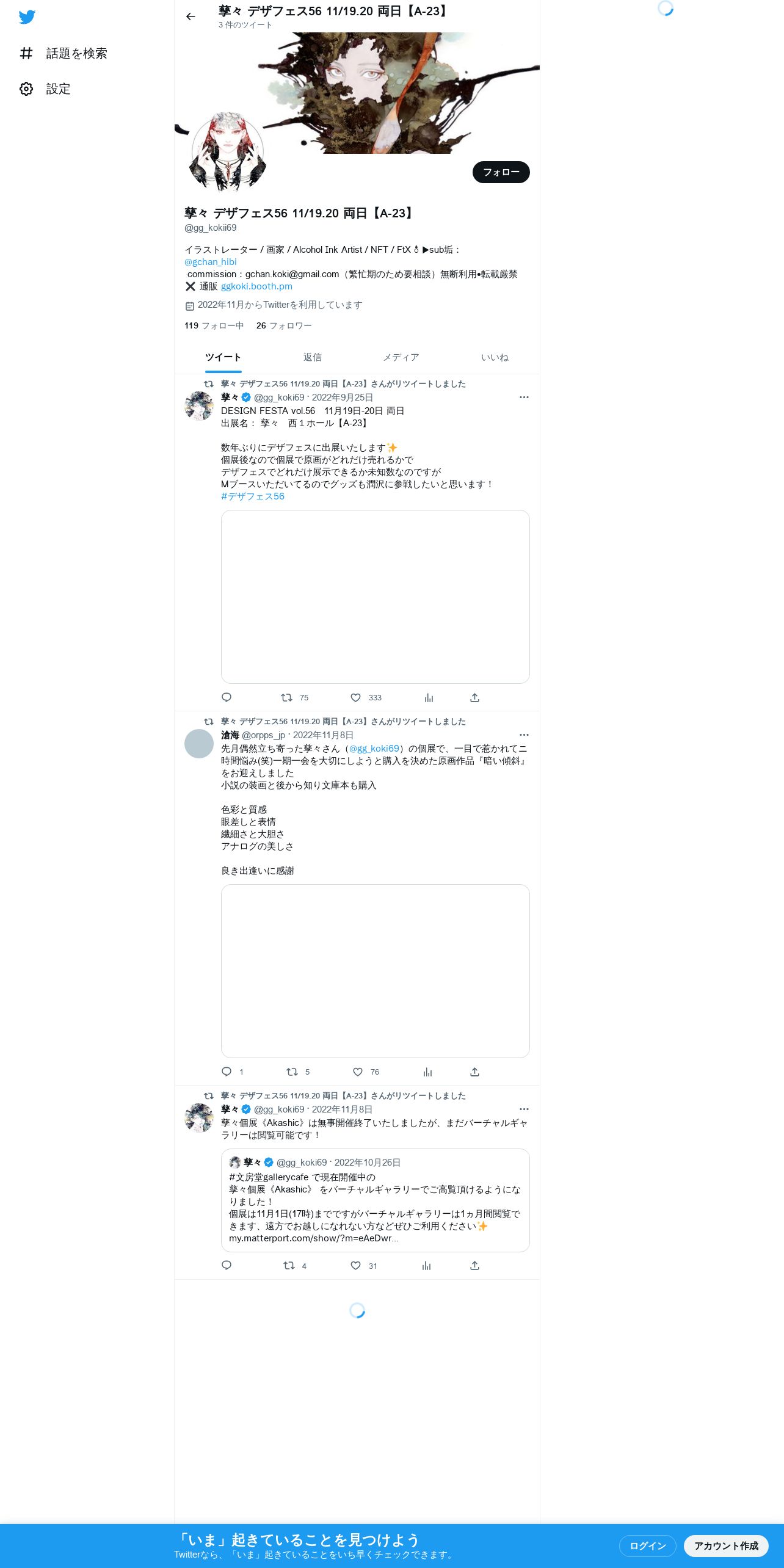Switch to the 返信 tab
The width and height of the screenshot is (784, 1568).
(x=313, y=357)
